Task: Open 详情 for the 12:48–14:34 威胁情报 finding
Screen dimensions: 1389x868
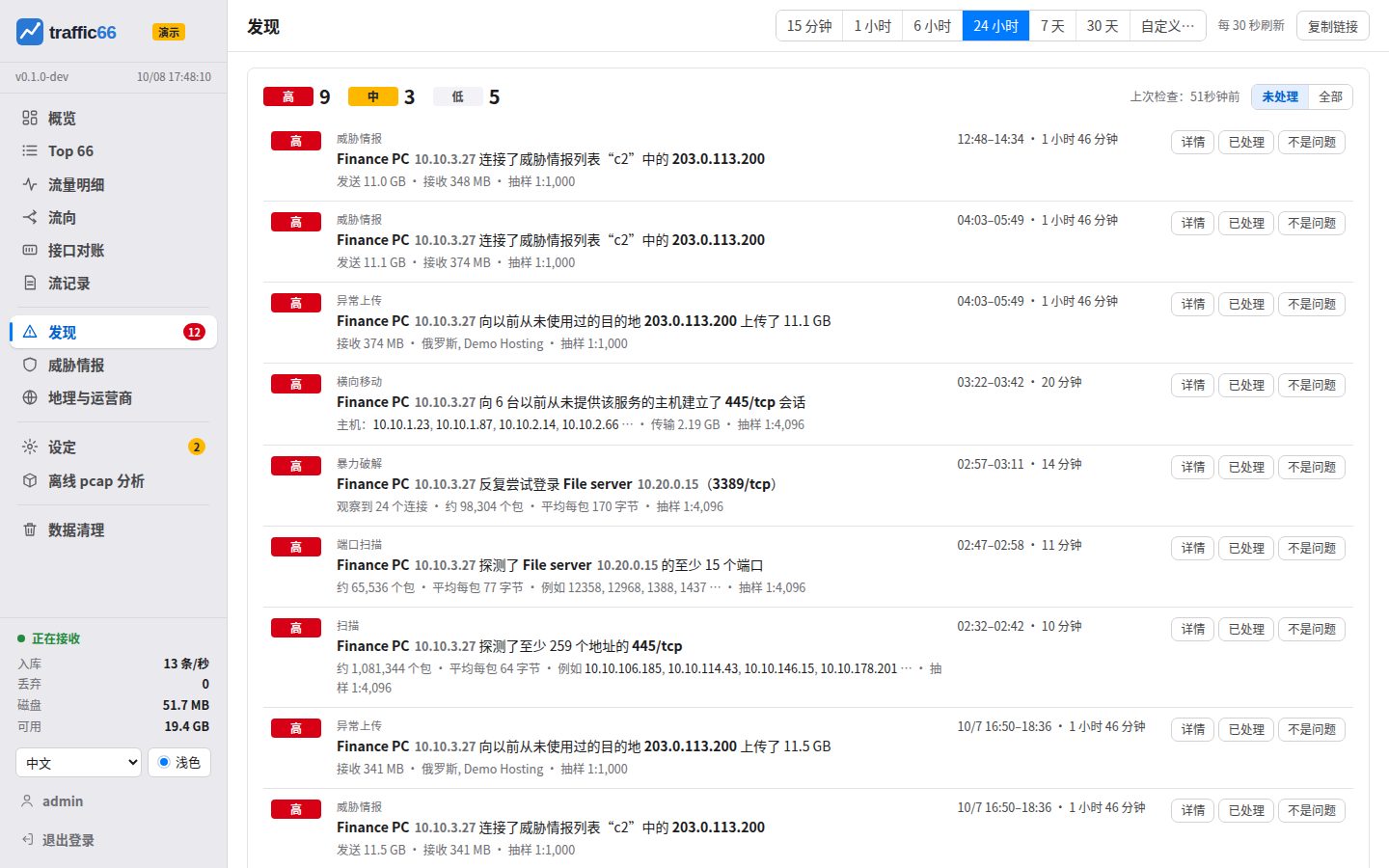Action: click(1193, 142)
